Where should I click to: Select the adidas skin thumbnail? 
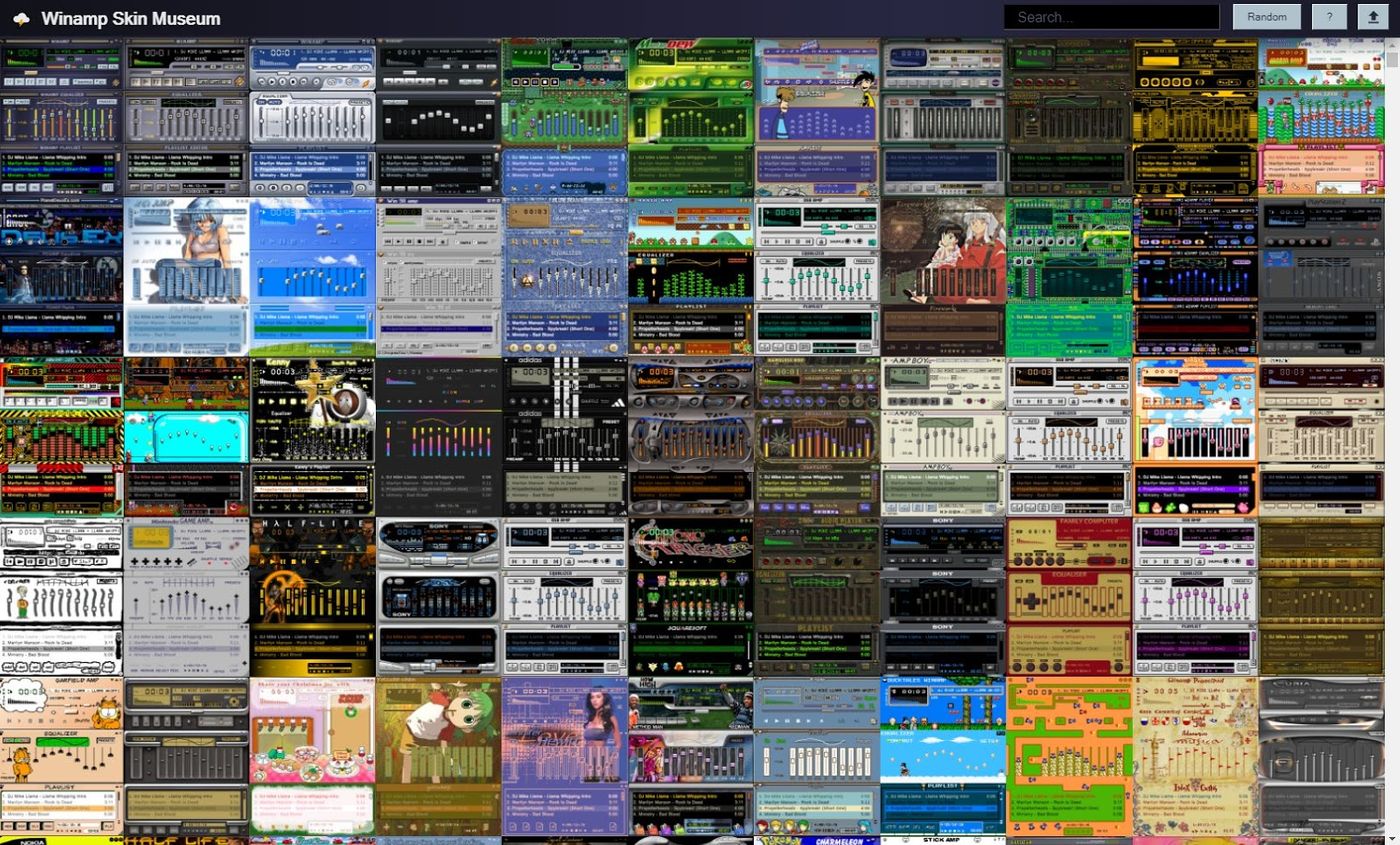(x=565, y=437)
